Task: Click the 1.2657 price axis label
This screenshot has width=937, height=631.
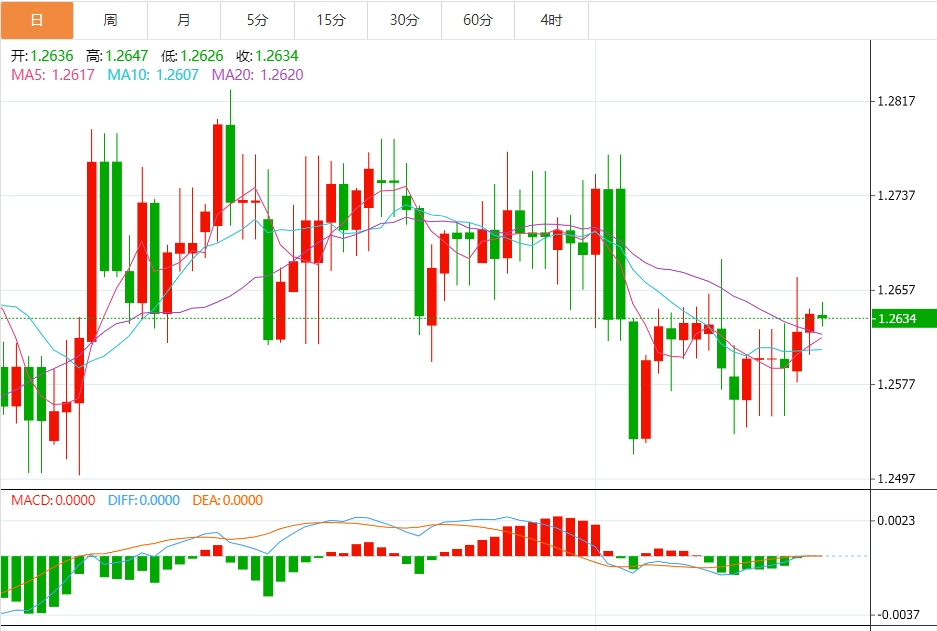Action: (896, 290)
